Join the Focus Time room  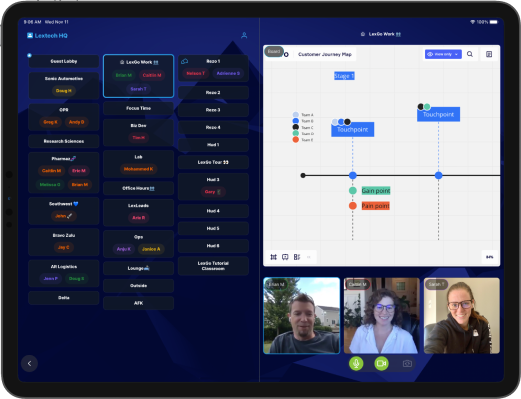(138, 108)
